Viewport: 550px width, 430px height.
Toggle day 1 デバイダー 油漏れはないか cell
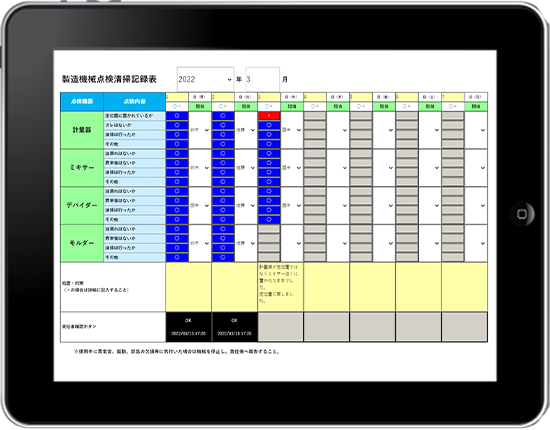click(x=177, y=192)
